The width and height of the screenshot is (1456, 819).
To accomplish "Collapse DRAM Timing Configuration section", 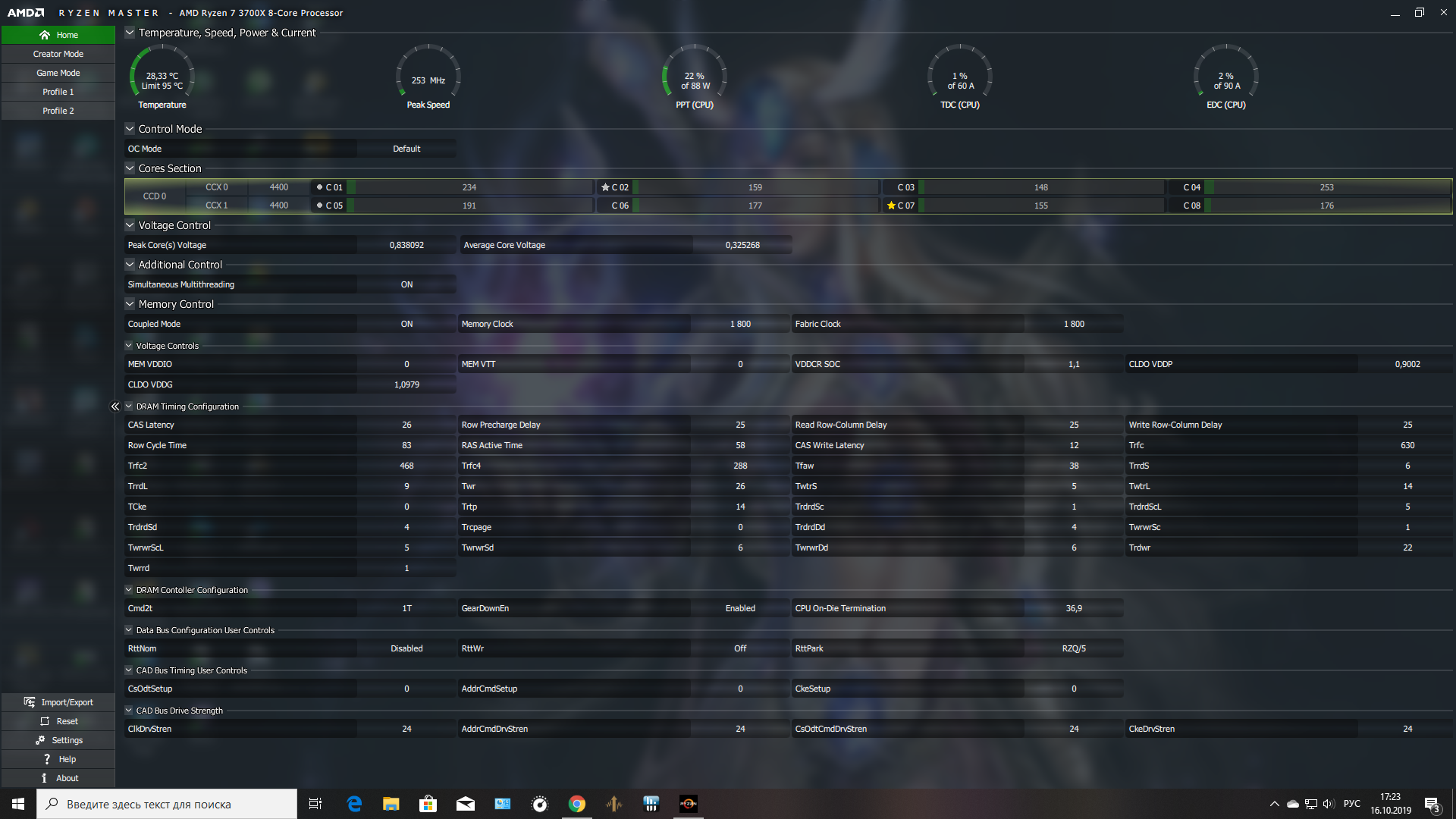I will pyautogui.click(x=129, y=406).
